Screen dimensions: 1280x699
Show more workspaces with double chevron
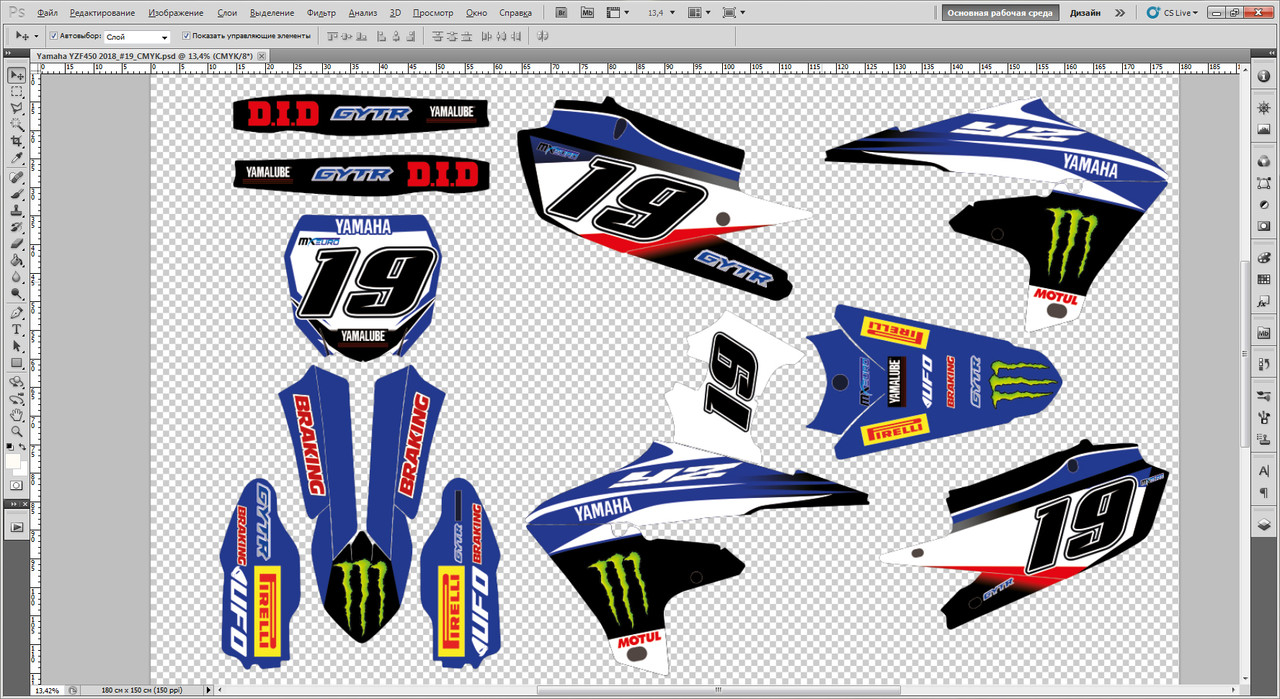coord(1119,13)
